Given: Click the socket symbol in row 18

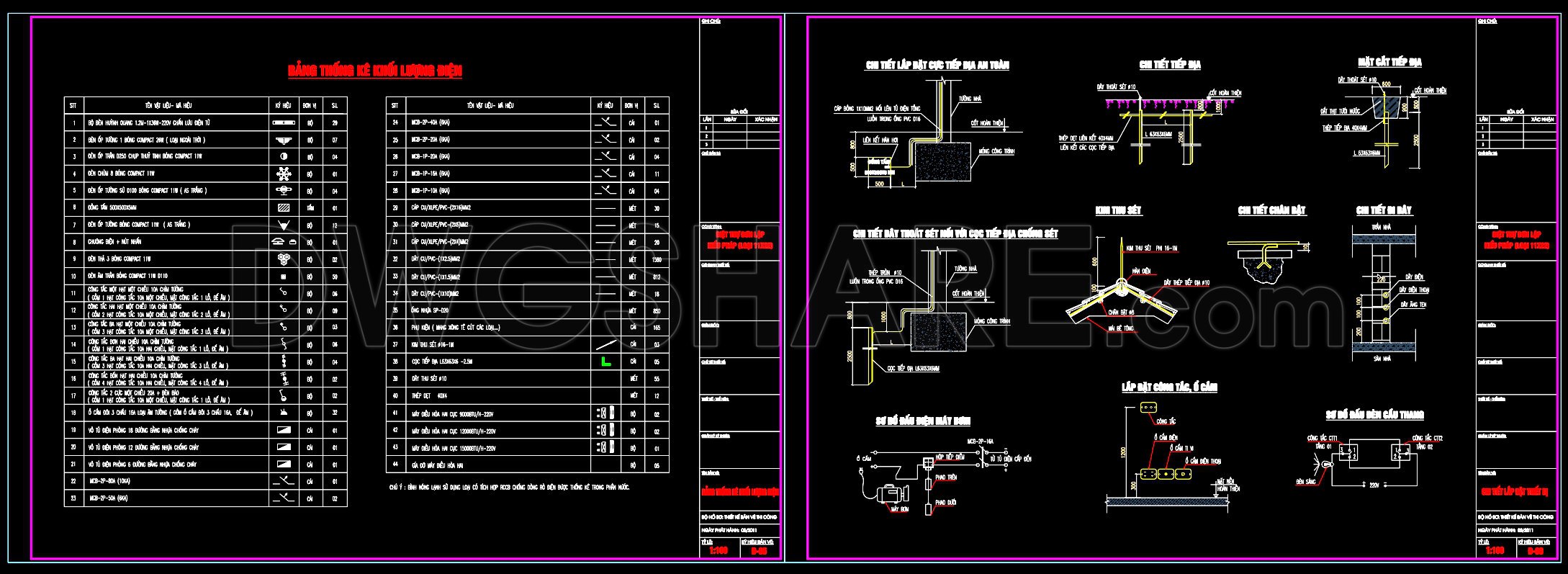Looking at the screenshot, I should (284, 413).
